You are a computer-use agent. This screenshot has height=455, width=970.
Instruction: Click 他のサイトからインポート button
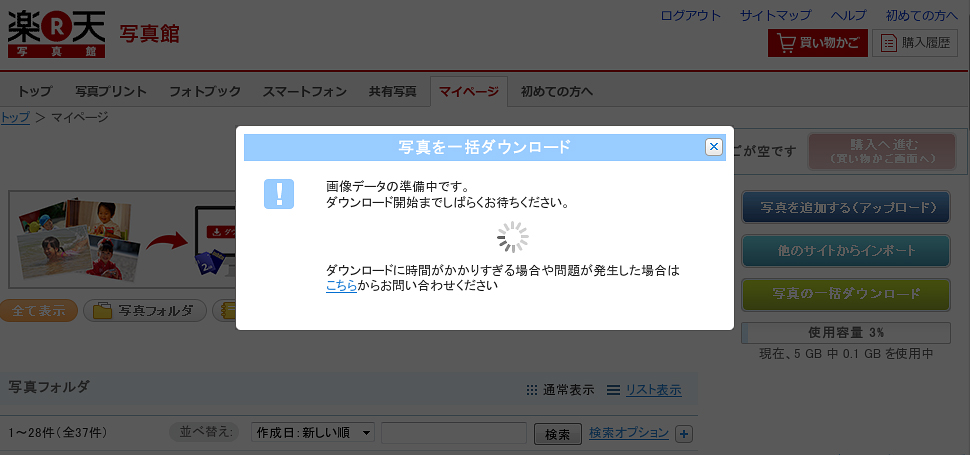pyautogui.click(x=846, y=251)
